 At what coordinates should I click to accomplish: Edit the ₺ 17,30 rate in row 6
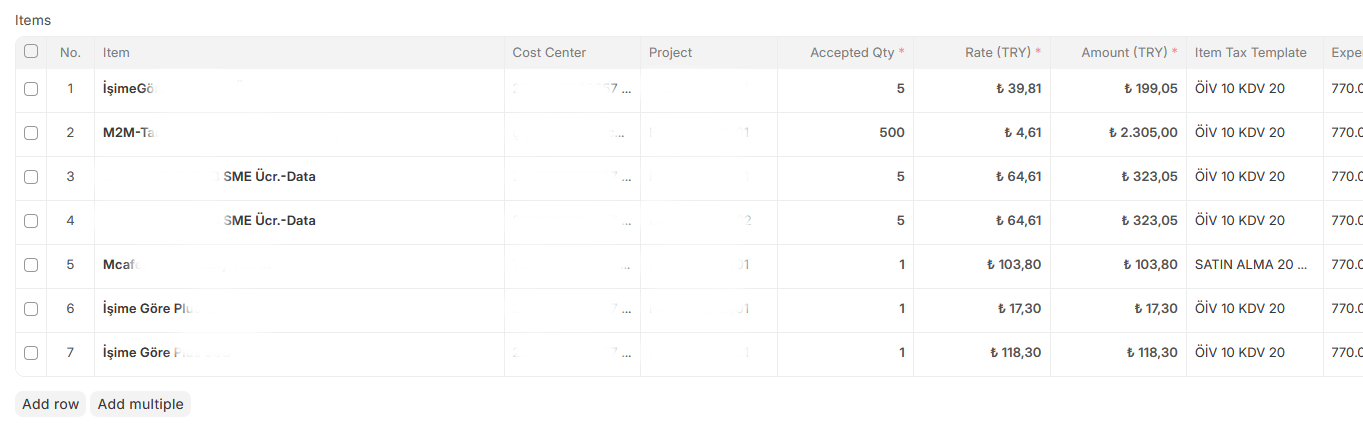tap(982, 309)
